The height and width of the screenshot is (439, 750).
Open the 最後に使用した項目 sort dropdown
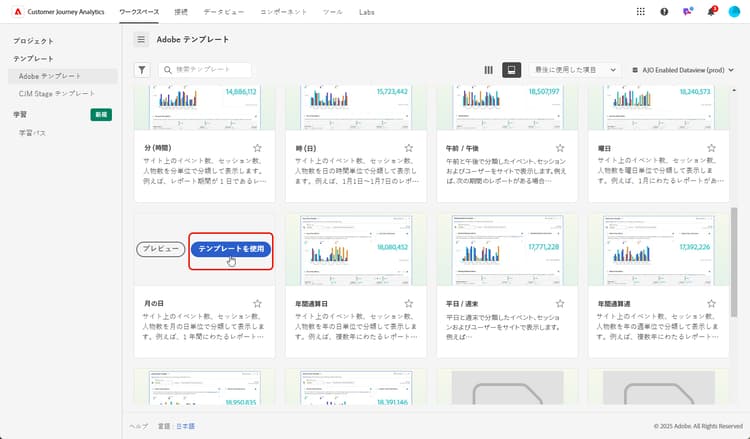click(x=575, y=70)
